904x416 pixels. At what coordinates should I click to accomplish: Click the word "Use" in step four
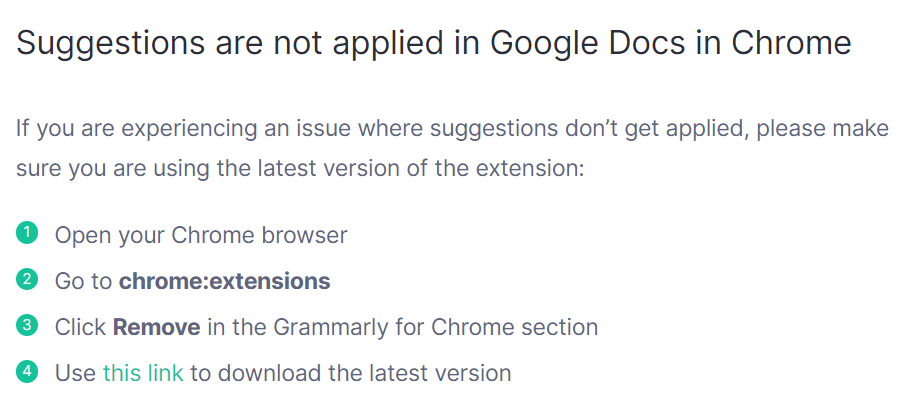[x=75, y=373]
